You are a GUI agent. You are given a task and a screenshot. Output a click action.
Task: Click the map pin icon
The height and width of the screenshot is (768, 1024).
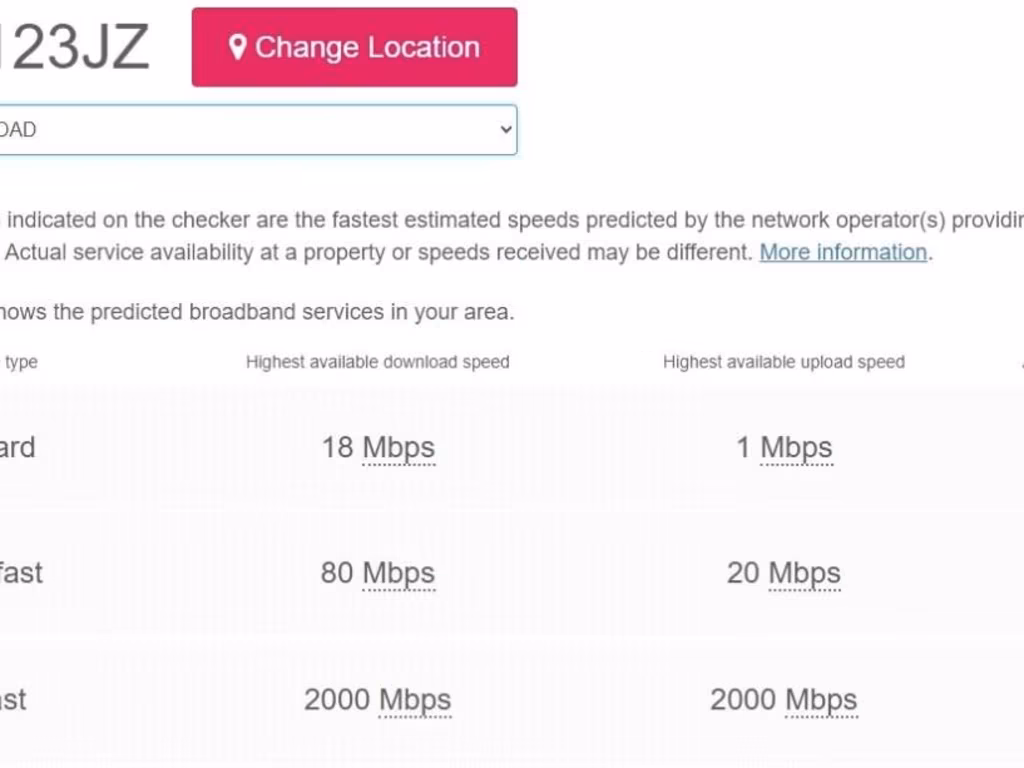[237, 47]
